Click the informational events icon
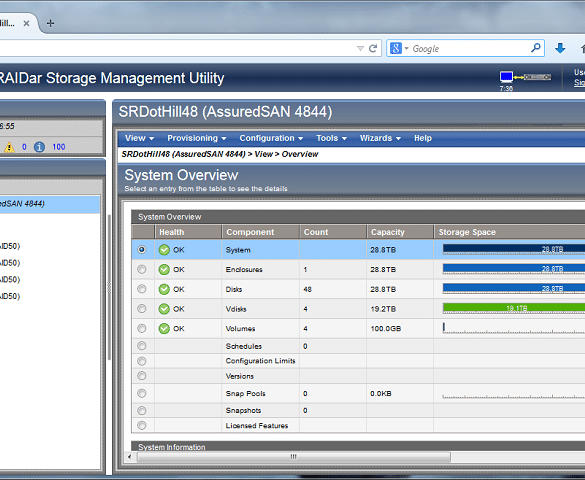The width and height of the screenshot is (585, 480). pos(39,147)
